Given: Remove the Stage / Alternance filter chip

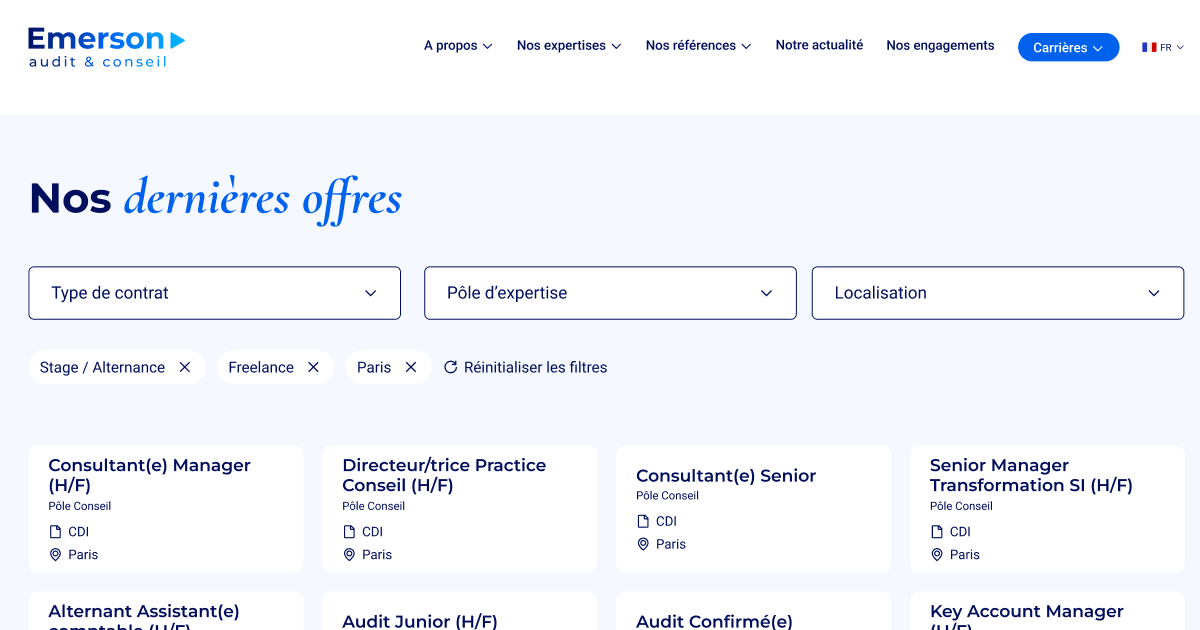Looking at the screenshot, I should coord(185,367).
